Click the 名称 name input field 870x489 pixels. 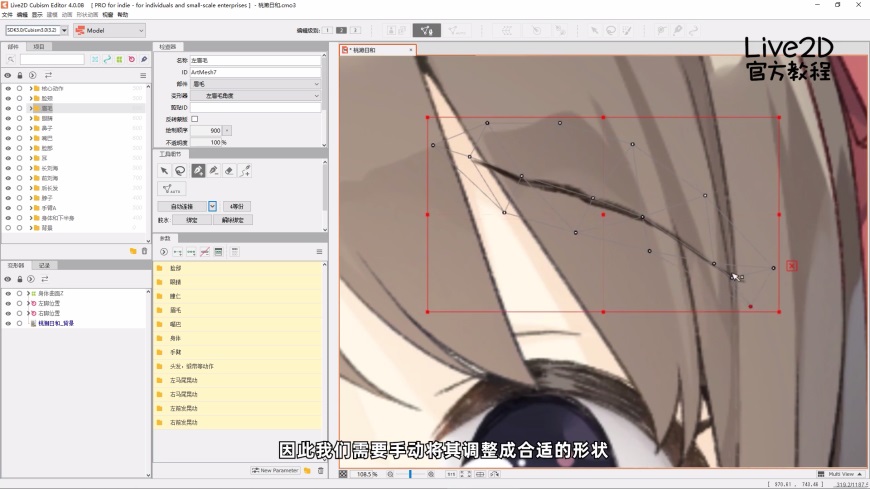coord(256,60)
